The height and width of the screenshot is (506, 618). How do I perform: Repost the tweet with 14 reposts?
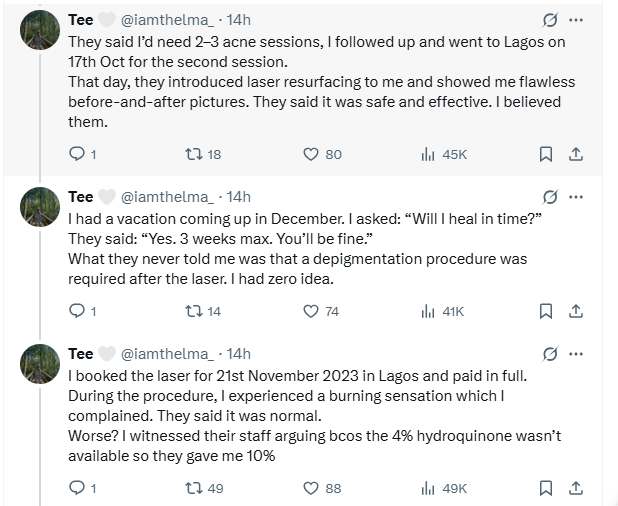coord(194,311)
